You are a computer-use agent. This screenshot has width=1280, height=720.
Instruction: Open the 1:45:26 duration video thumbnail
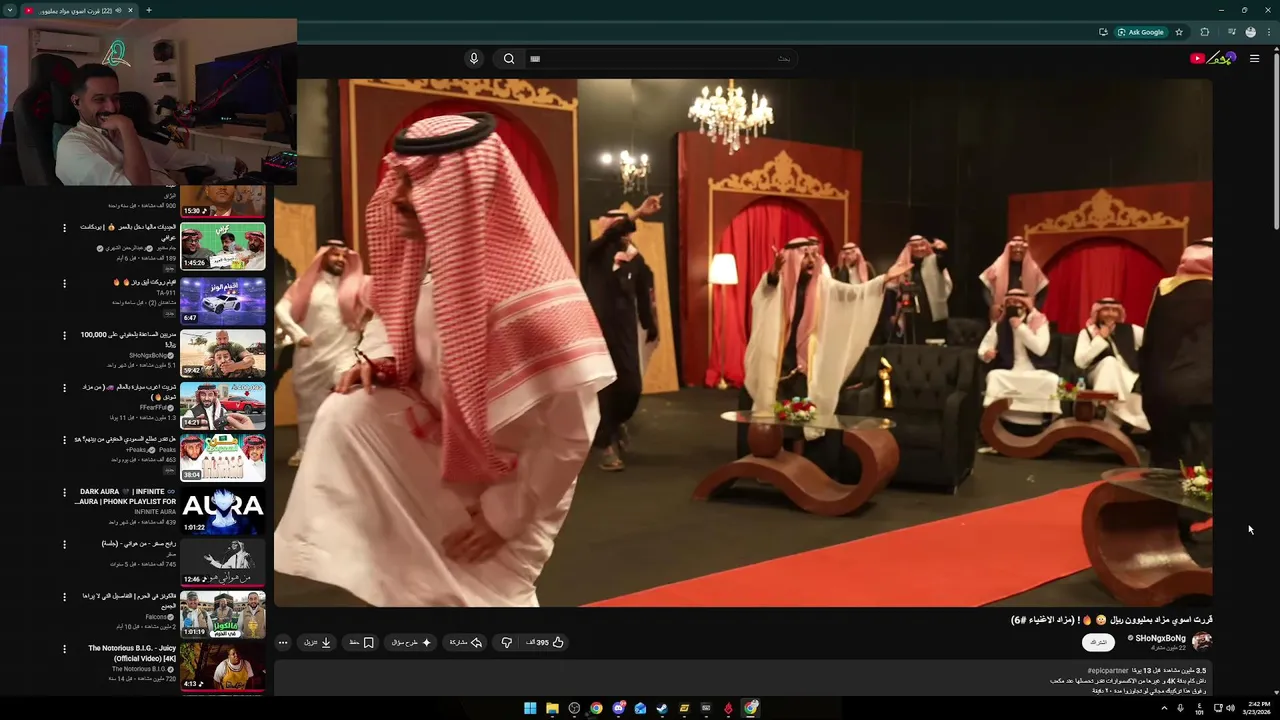223,246
